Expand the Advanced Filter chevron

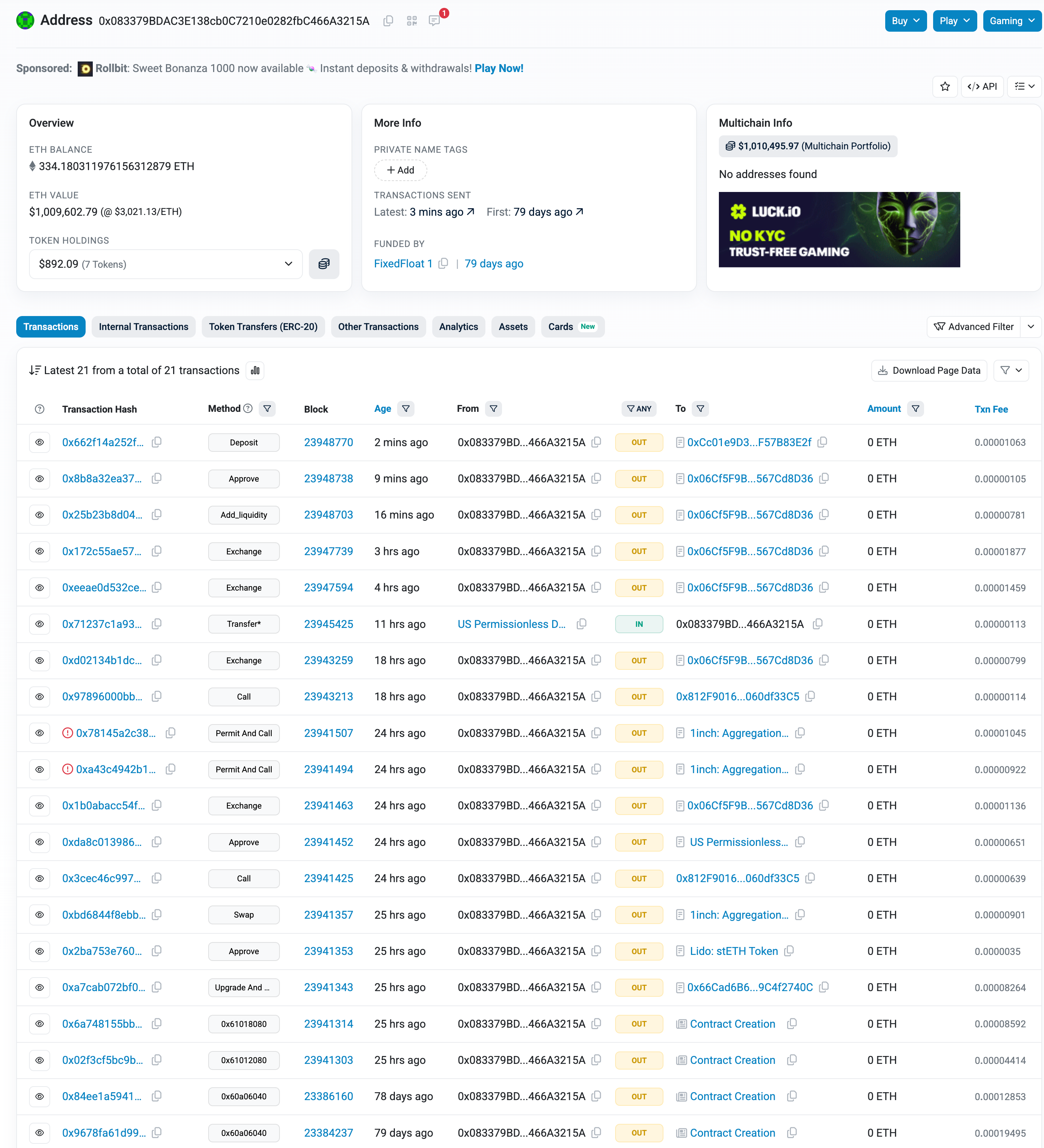point(1030,327)
